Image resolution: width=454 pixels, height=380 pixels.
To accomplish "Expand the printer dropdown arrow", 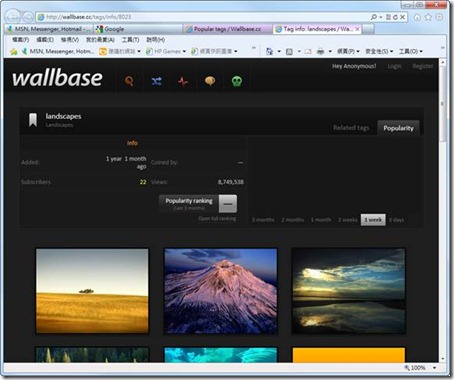I will [x=330, y=51].
